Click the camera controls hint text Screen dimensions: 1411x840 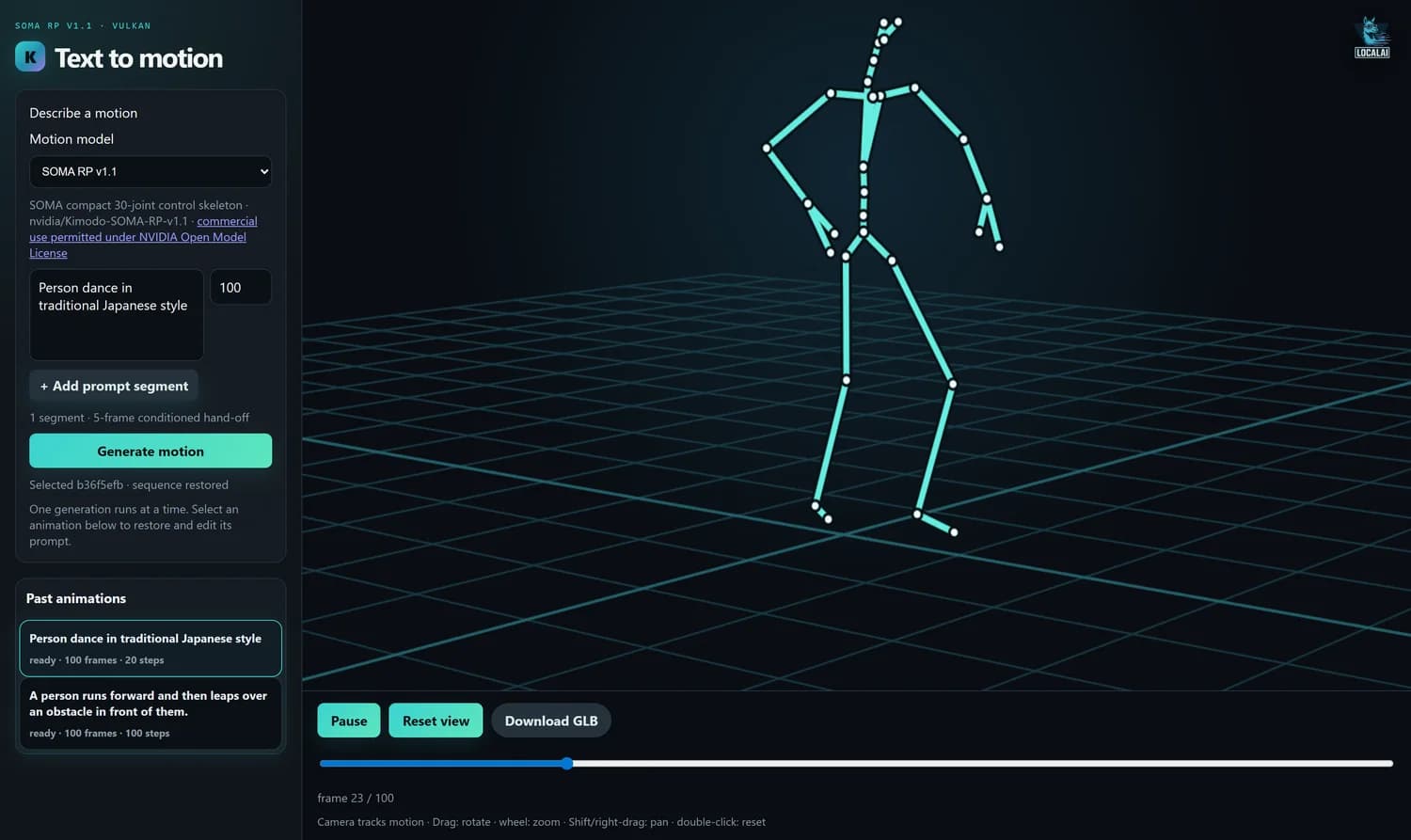tap(542, 822)
